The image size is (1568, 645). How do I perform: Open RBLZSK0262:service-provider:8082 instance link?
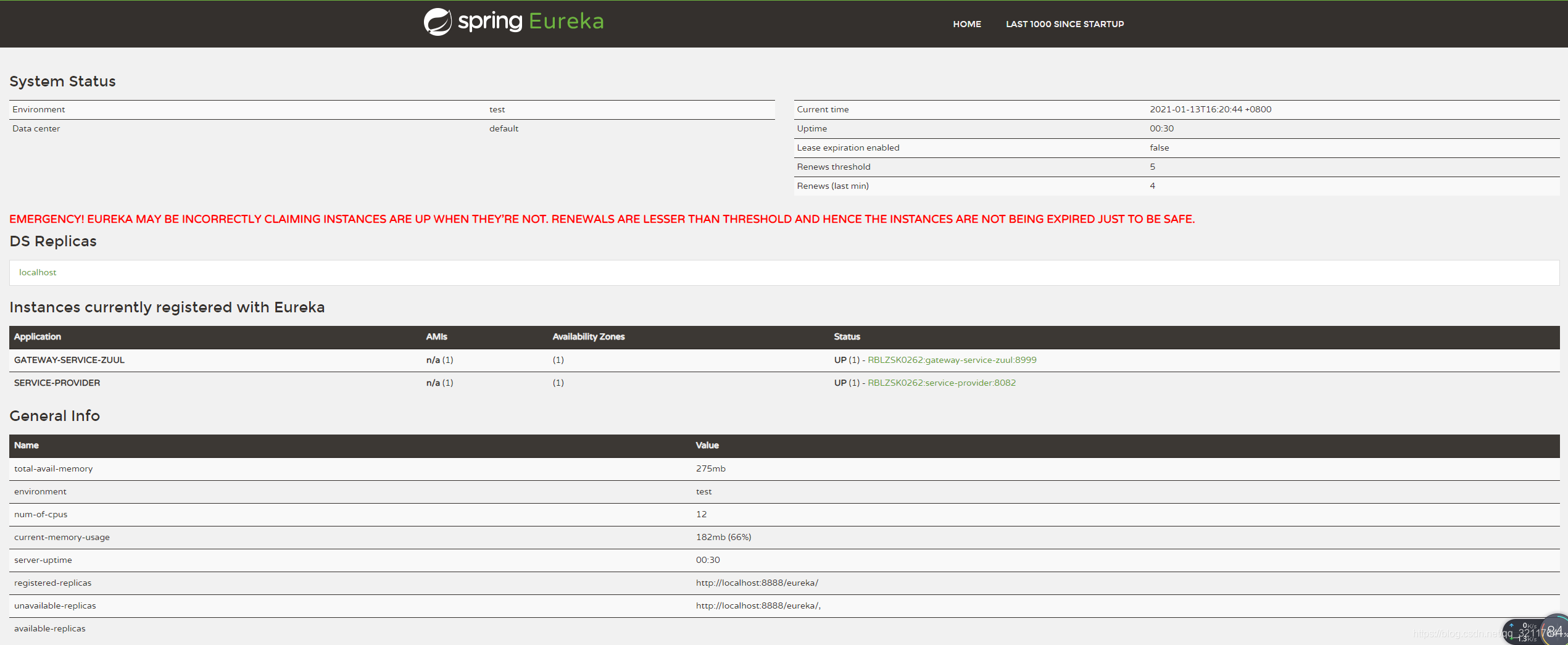click(941, 383)
